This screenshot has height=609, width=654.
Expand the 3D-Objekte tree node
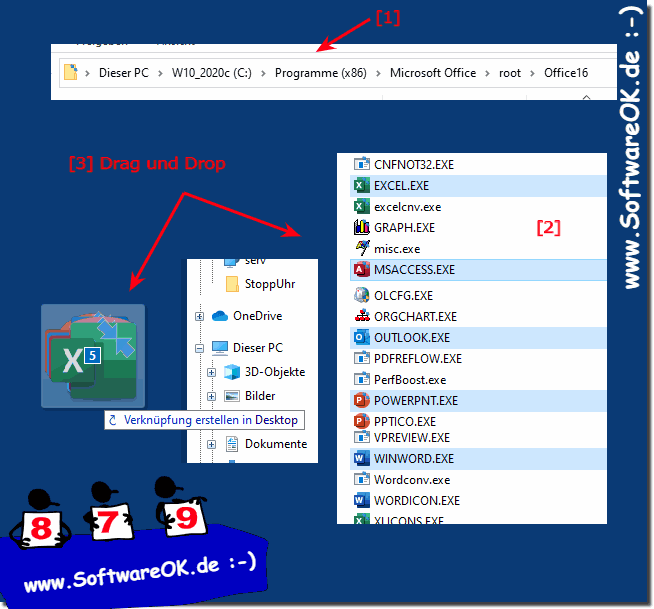pyautogui.click(x=211, y=372)
